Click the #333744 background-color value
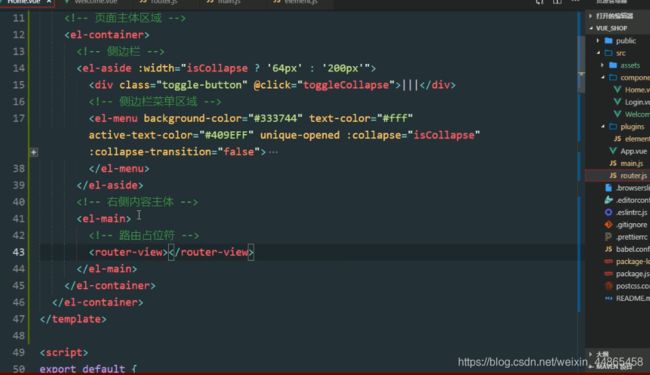Image resolution: width=650 pixels, height=375 pixels. tap(275, 119)
